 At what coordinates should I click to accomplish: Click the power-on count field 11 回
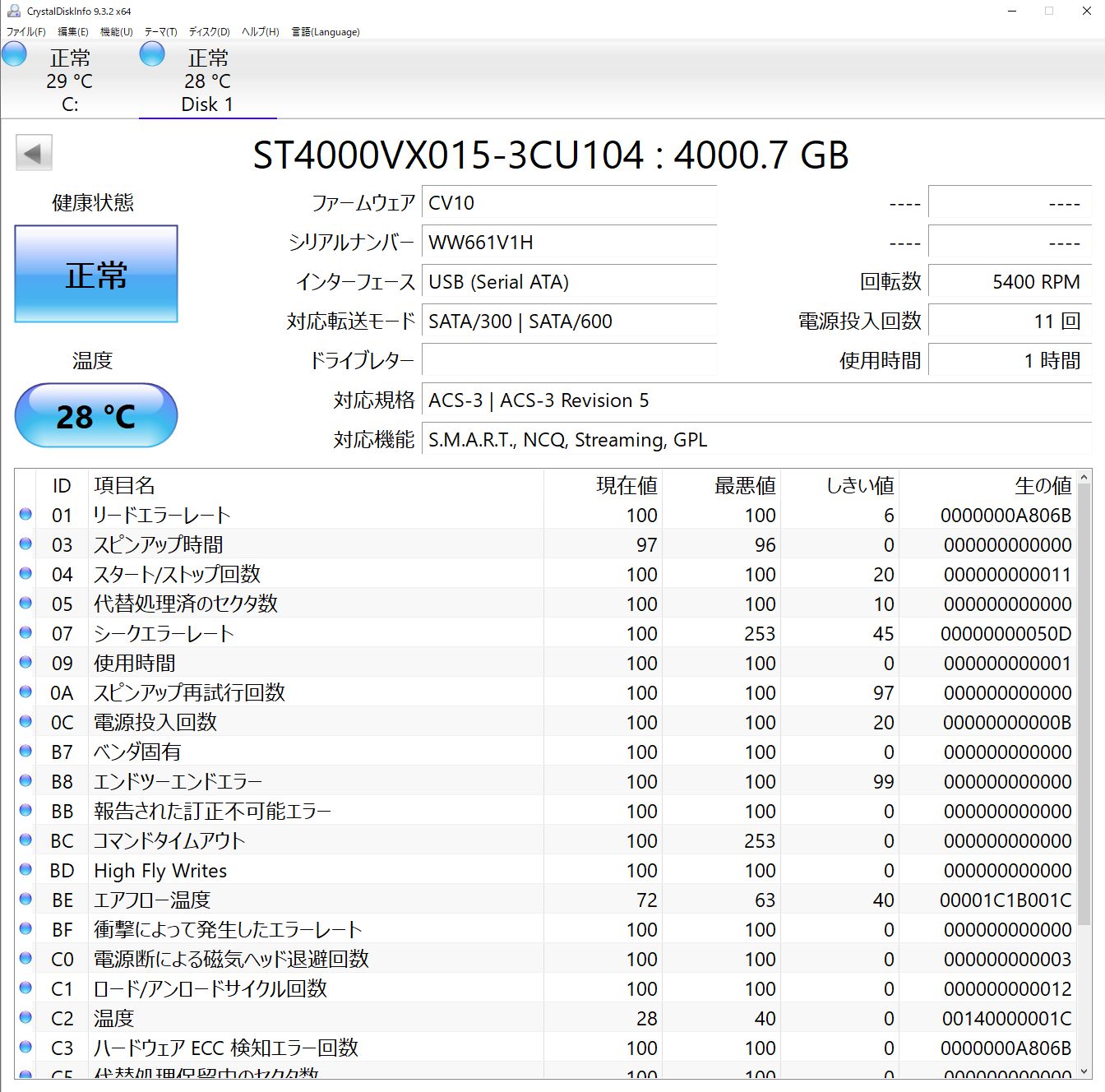tap(1010, 321)
